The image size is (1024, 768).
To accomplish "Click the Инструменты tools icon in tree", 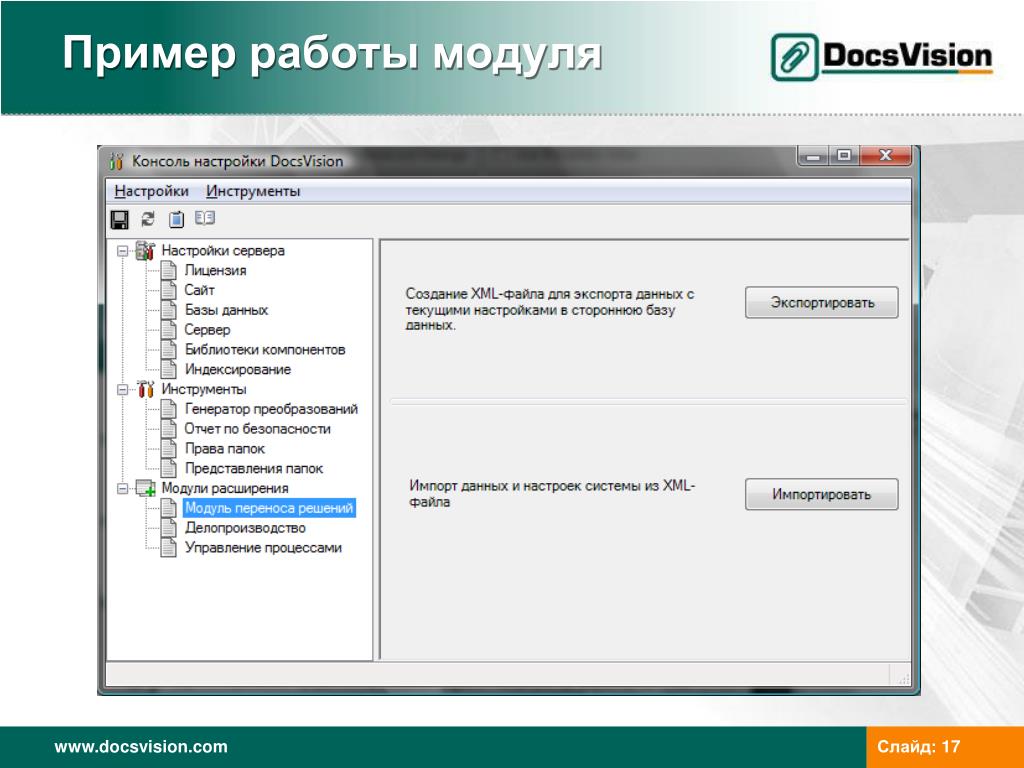I will [x=145, y=389].
